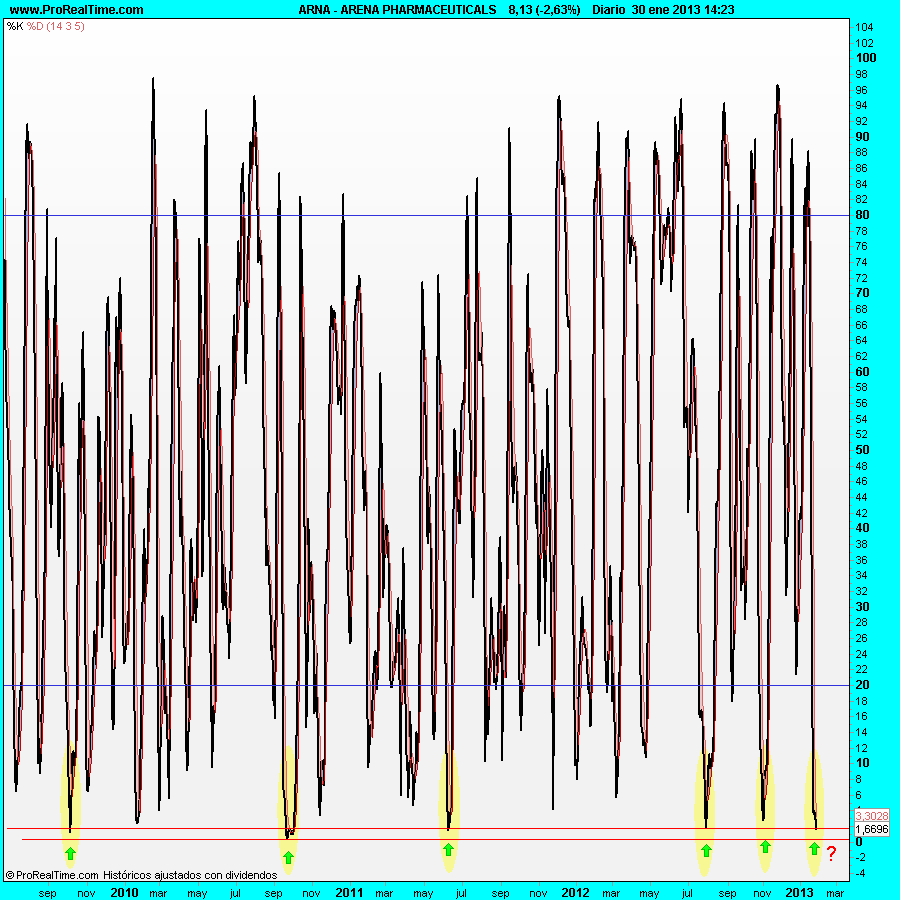Click the 30 value on the y-axis
Screen dimensions: 900x900
(x=862, y=606)
